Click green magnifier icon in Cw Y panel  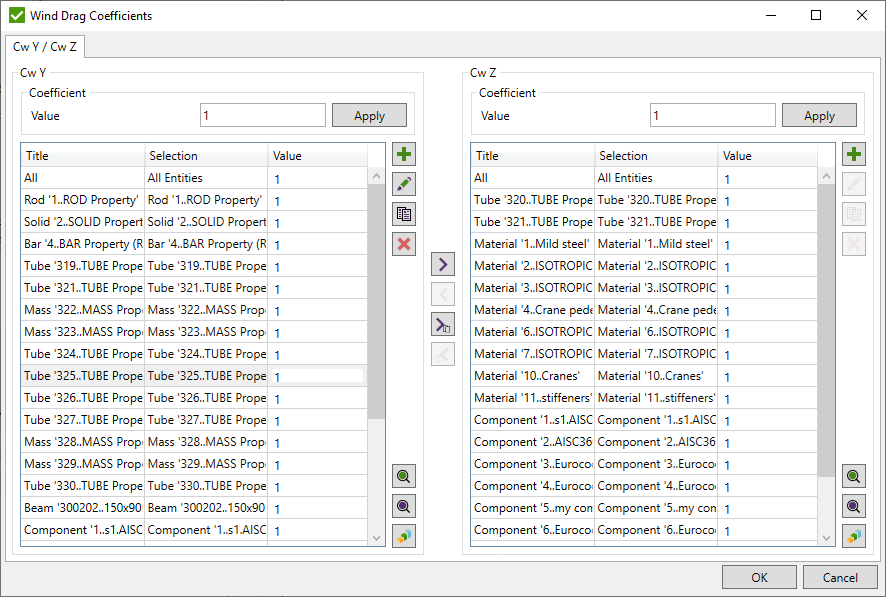(404, 476)
